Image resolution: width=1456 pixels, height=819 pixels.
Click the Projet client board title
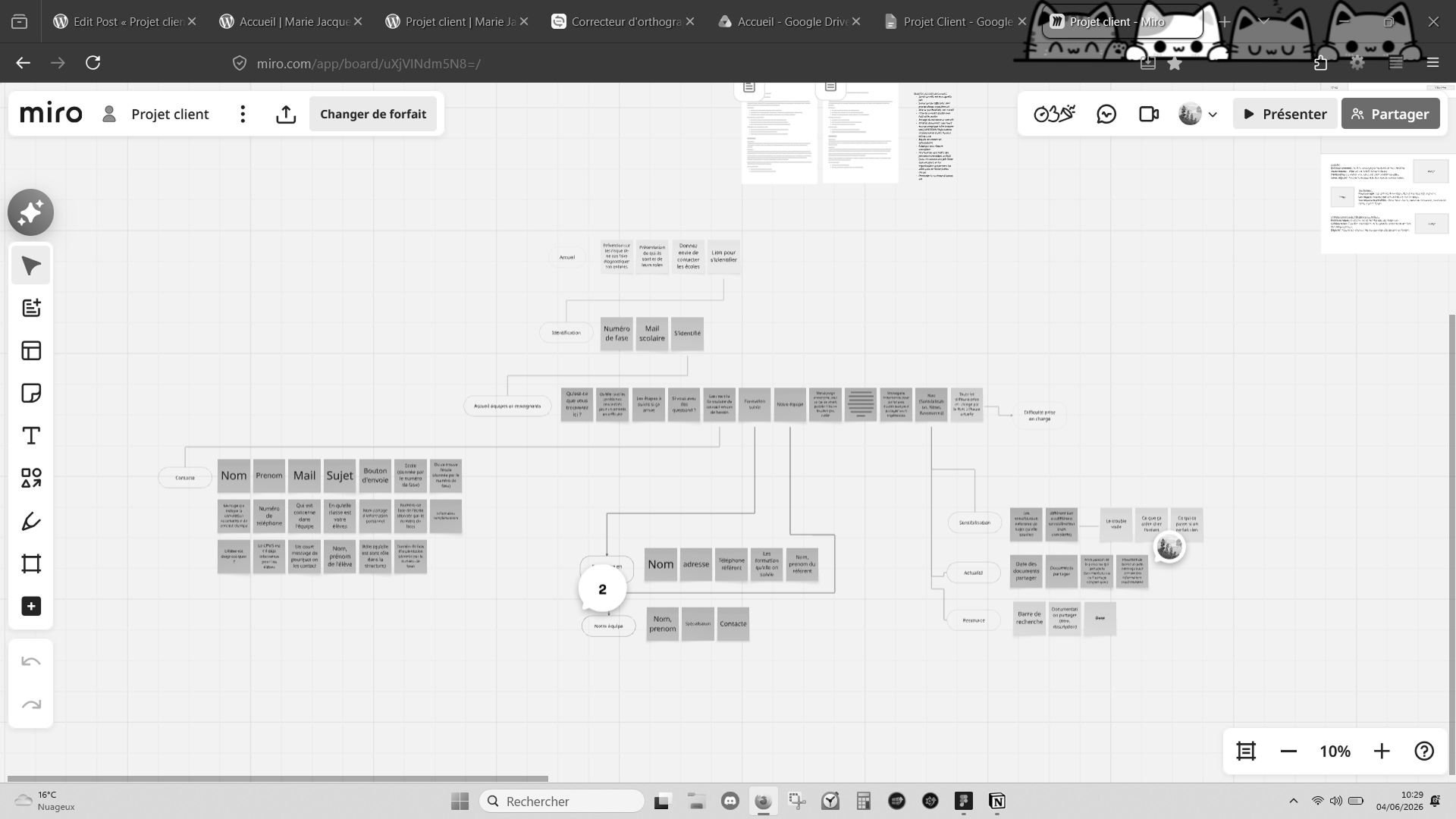(x=170, y=114)
